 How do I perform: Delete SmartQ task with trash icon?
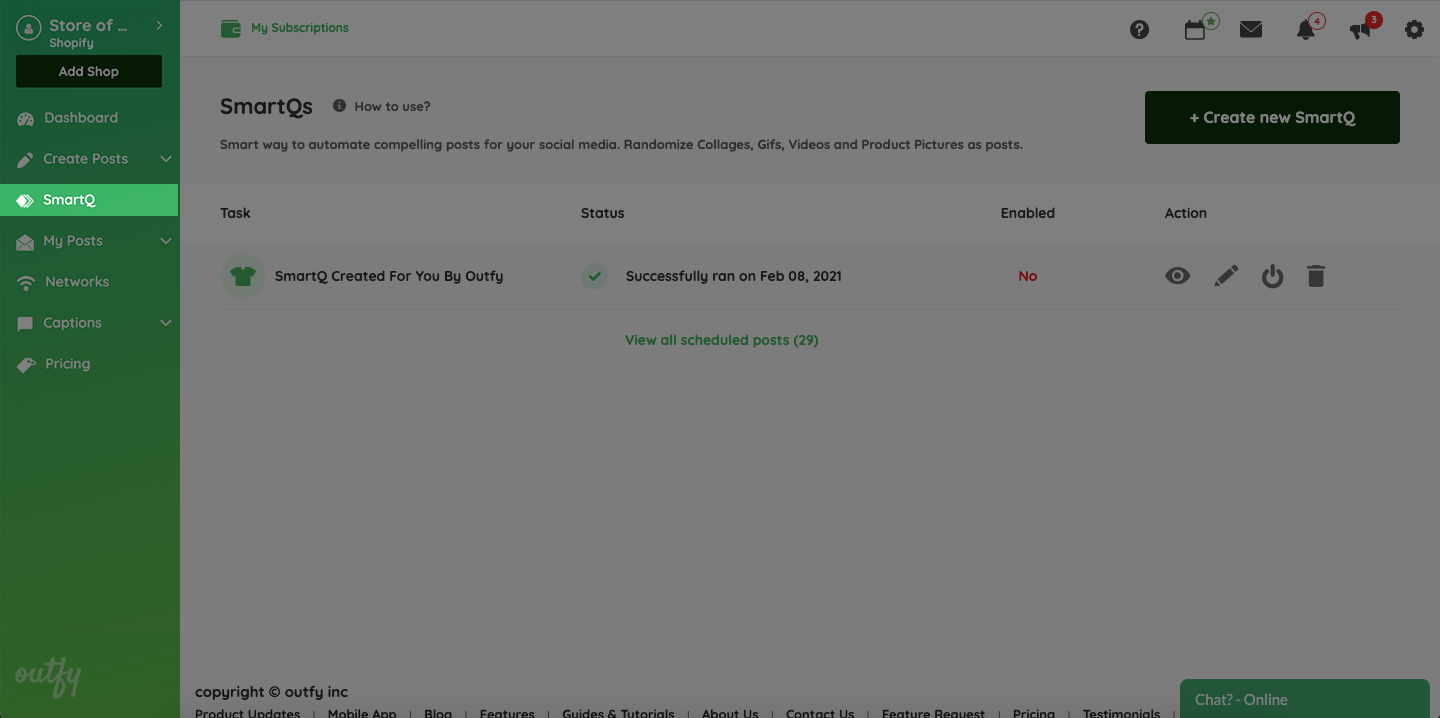1316,276
